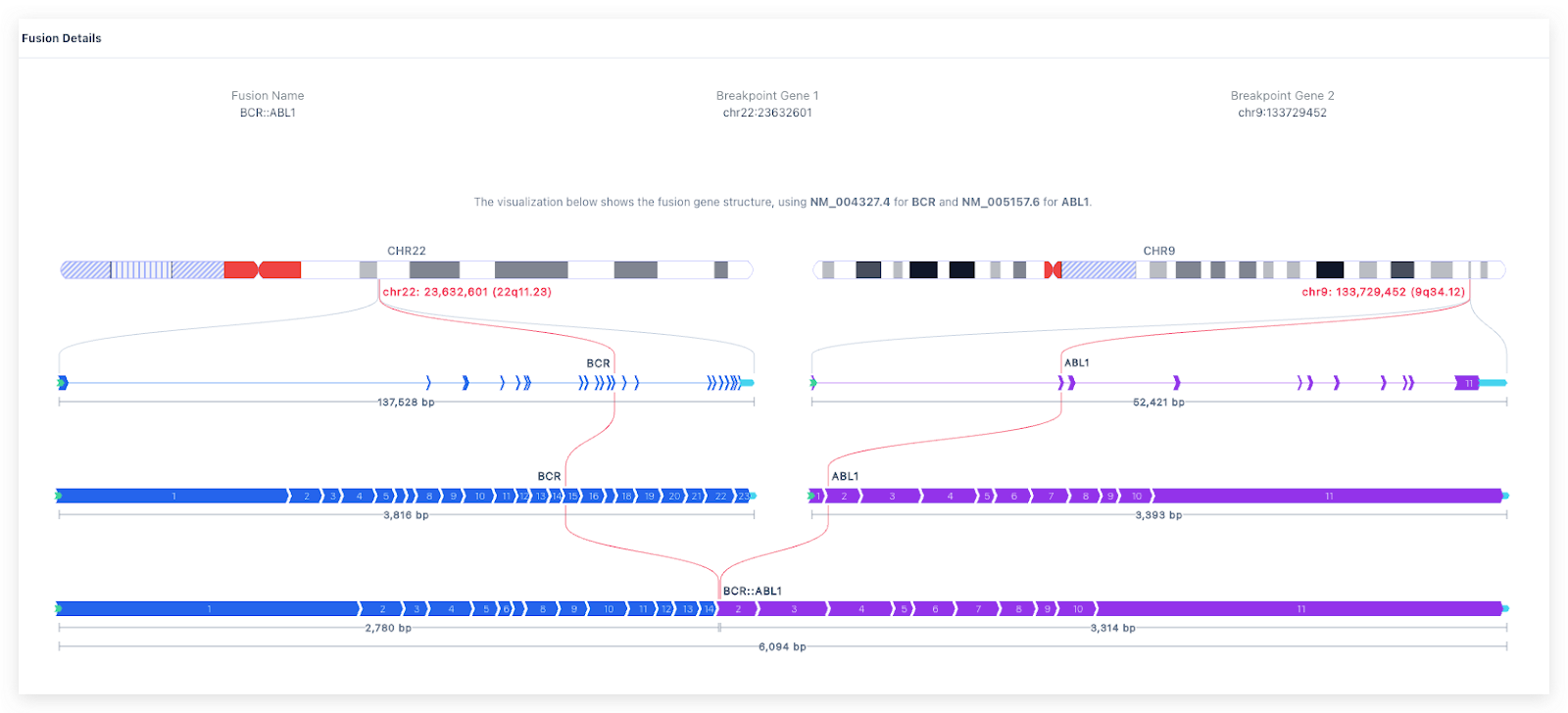1568x713 pixels.
Task: Click the 6,094 bp total length label
Action: pyautogui.click(x=782, y=646)
